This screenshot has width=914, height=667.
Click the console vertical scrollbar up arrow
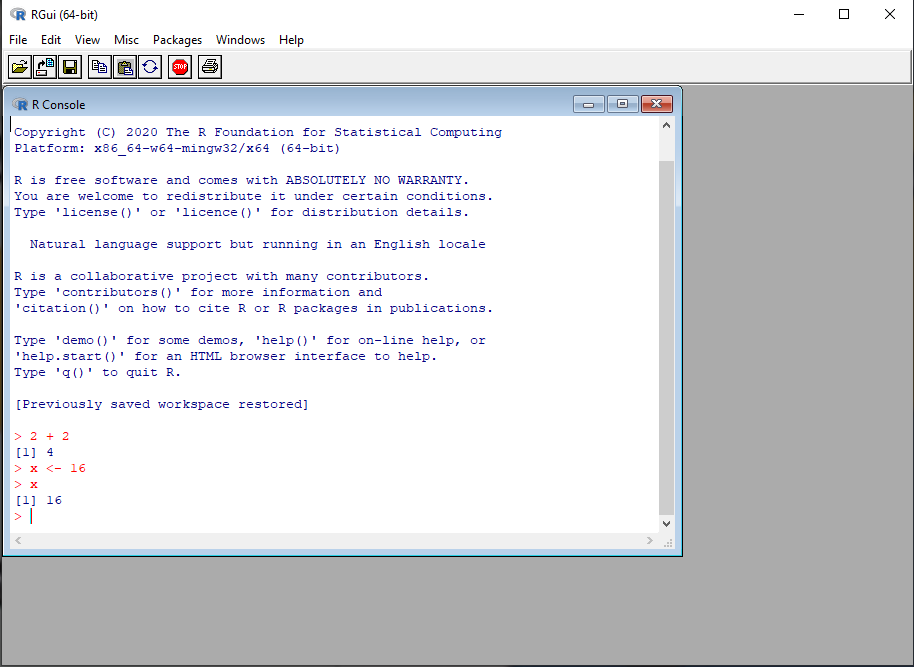point(667,125)
